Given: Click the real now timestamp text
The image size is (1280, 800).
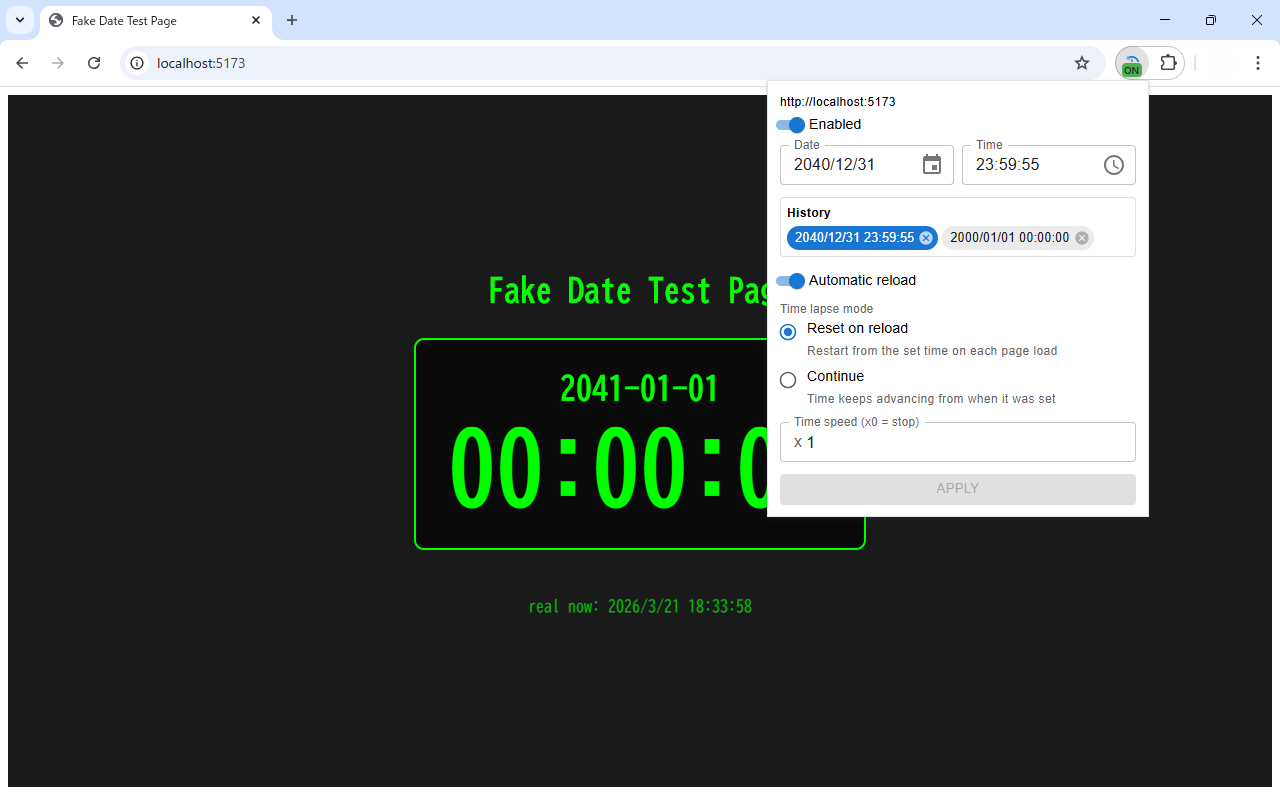Looking at the screenshot, I should coord(640,606).
